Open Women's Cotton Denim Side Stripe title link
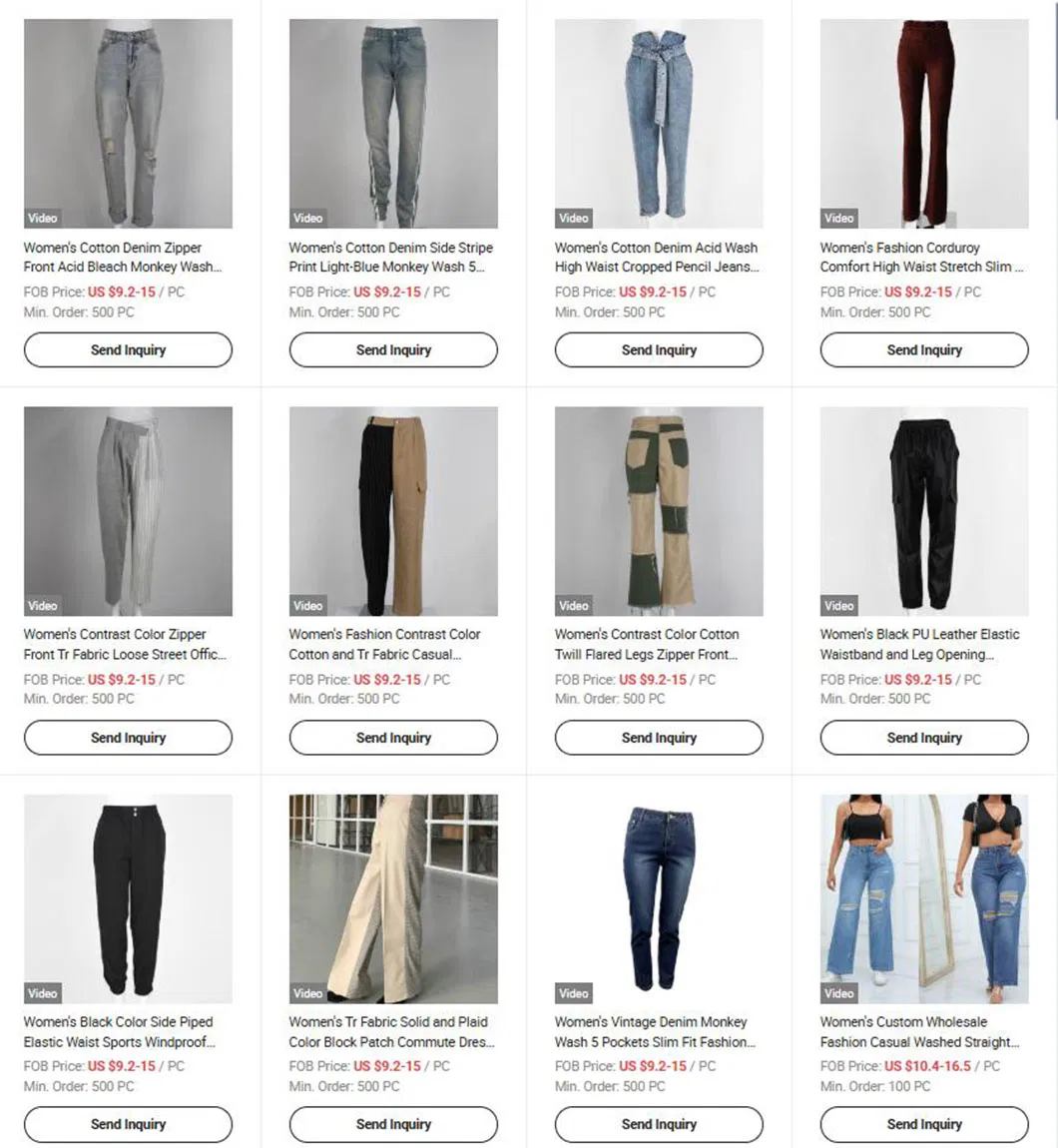Viewport: 1058px width, 1148px height. point(391,257)
